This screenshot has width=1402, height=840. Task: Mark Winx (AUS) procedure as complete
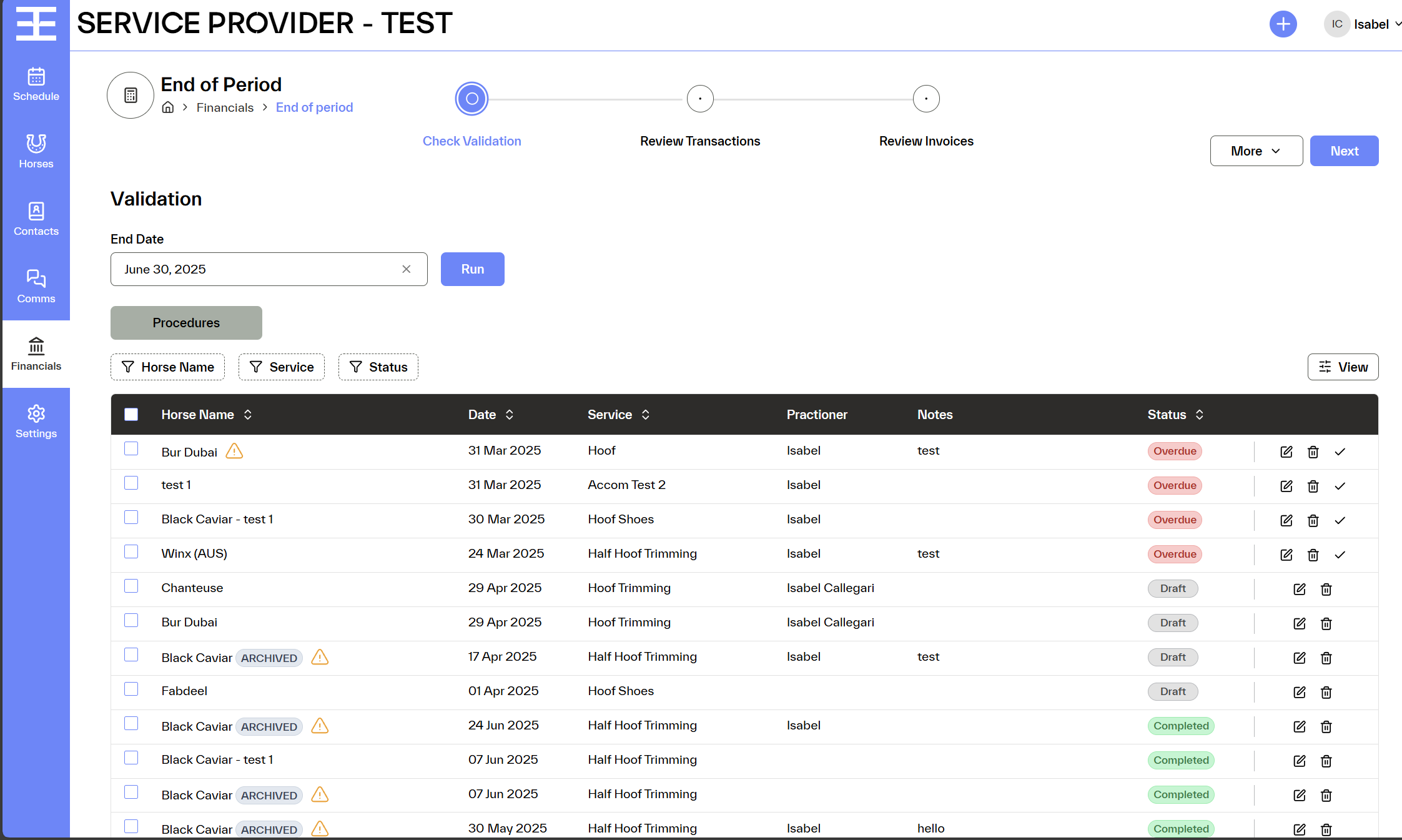pos(1340,555)
